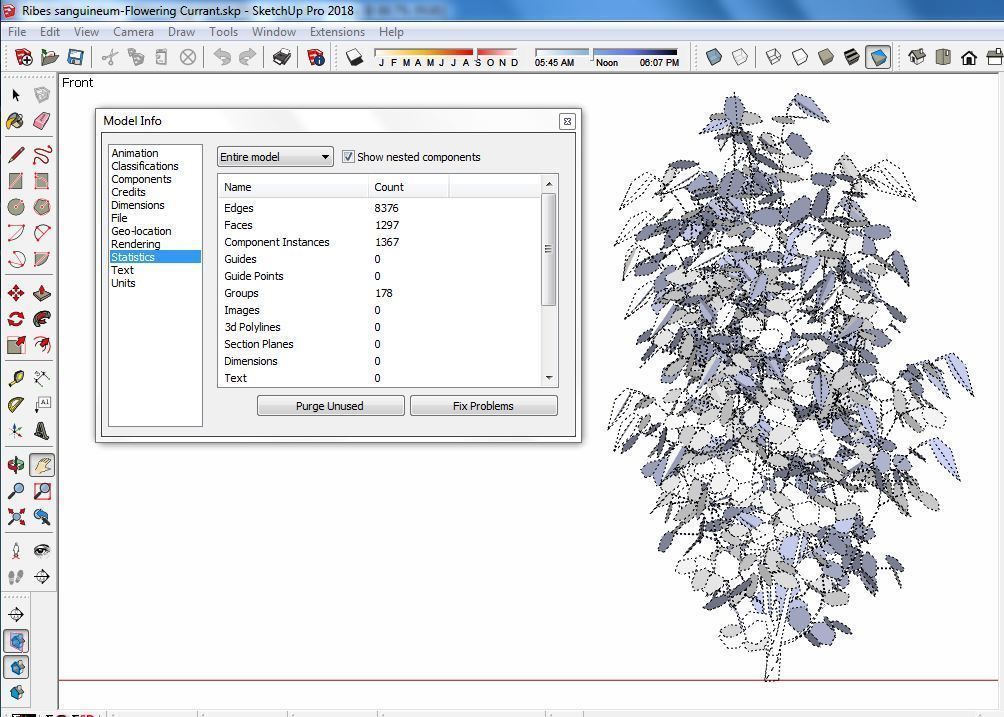Select the Scale tool
The width and height of the screenshot is (1004, 717).
tap(16, 345)
